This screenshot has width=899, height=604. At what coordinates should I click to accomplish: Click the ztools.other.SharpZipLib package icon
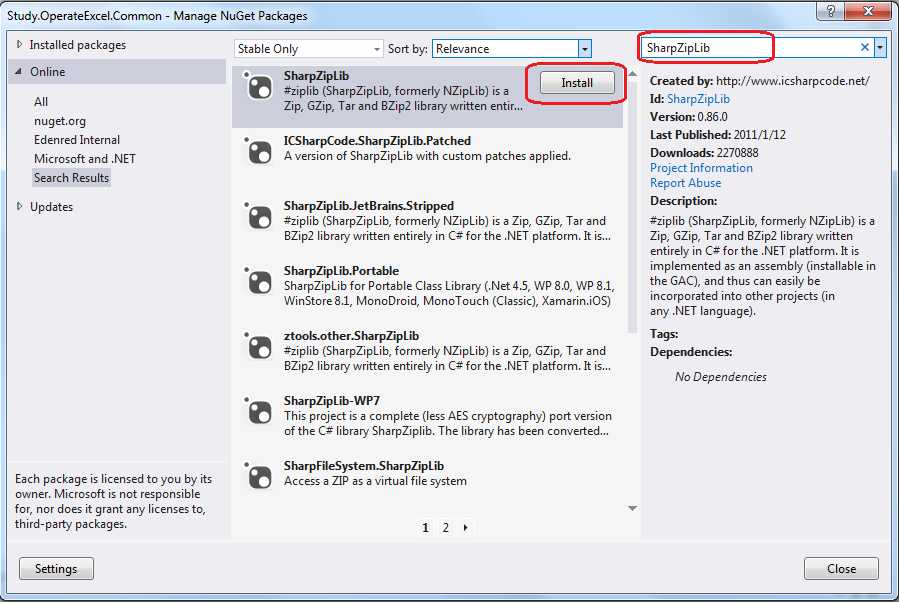tap(259, 347)
